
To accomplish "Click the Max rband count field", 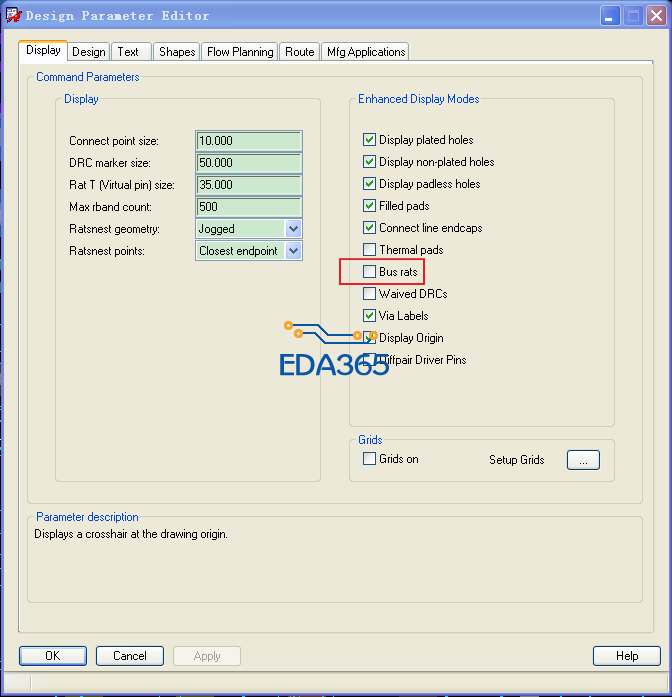I will [x=249, y=207].
